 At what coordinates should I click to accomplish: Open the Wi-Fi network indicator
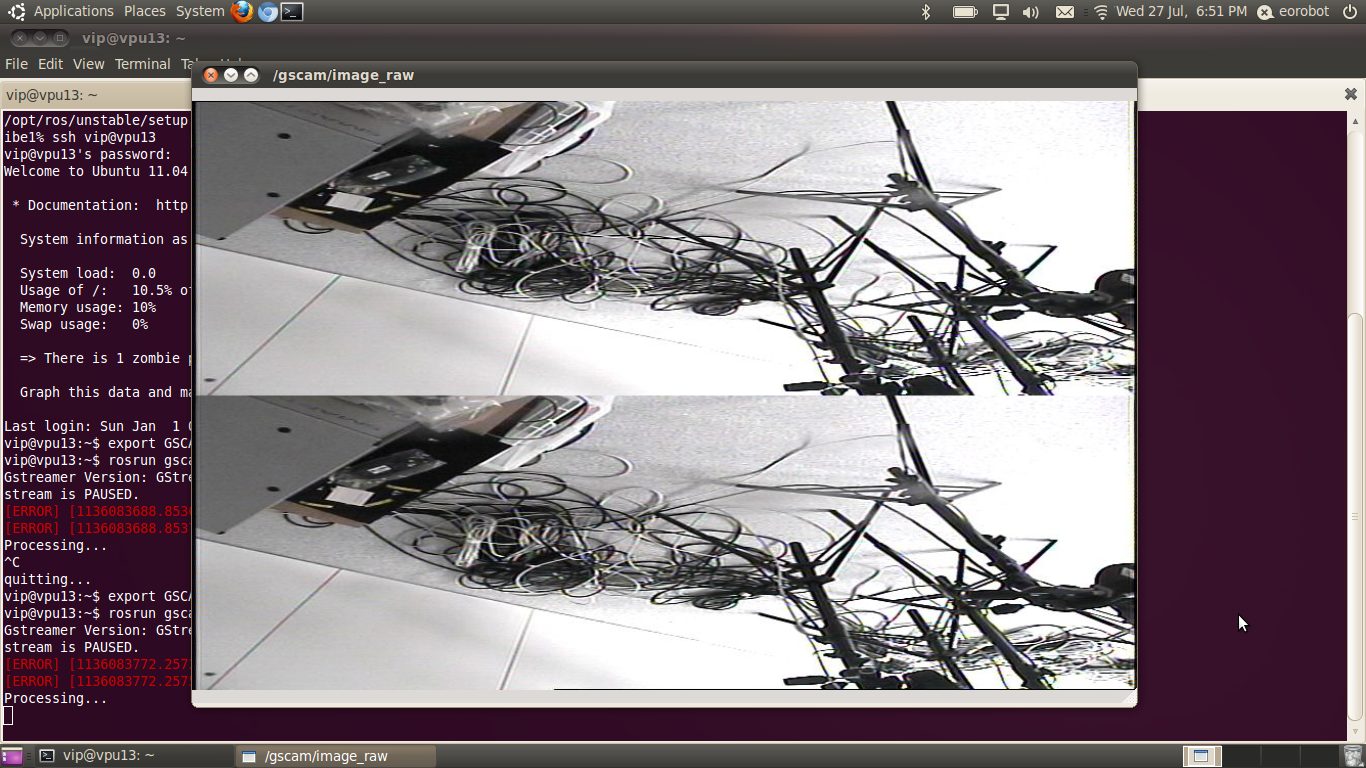click(x=1100, y=11)
